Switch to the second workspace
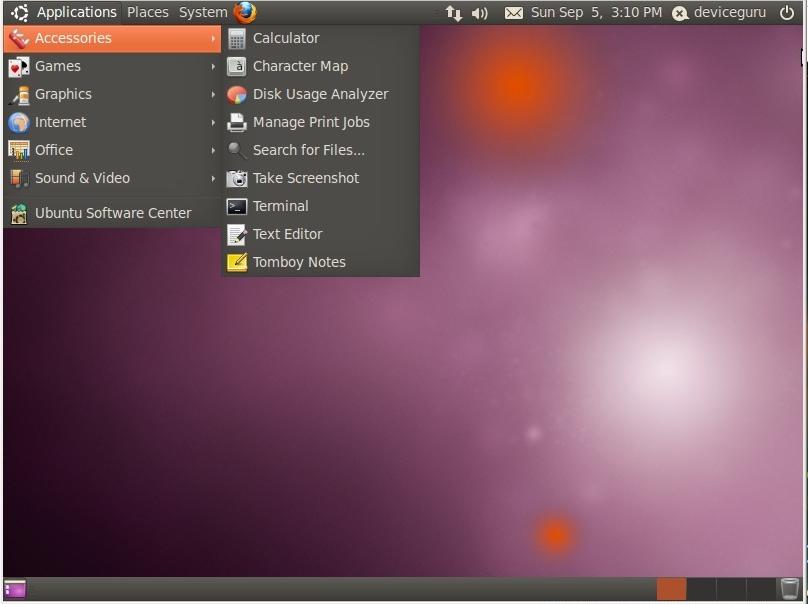808x604 pixels. (701, 589)
